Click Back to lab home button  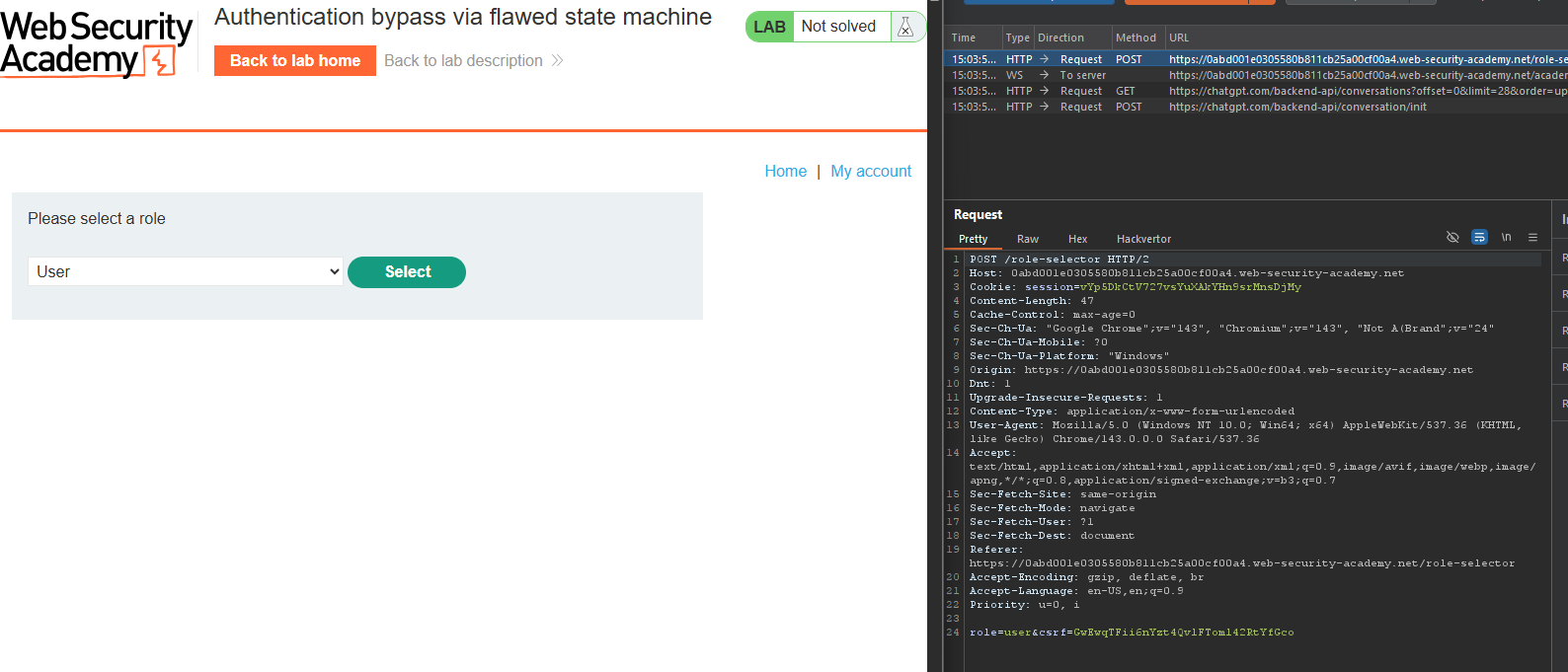pyautogui.click(x=295, y=60)
